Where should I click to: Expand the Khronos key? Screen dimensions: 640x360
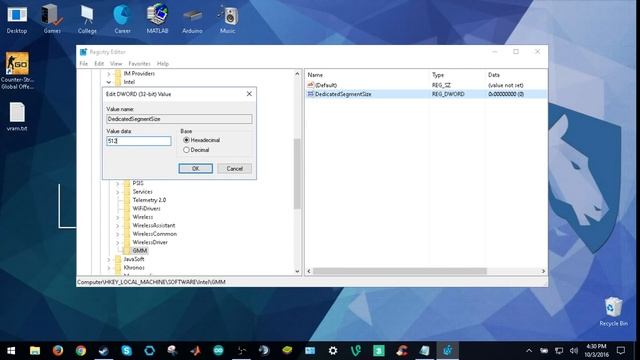coord(109,268)
